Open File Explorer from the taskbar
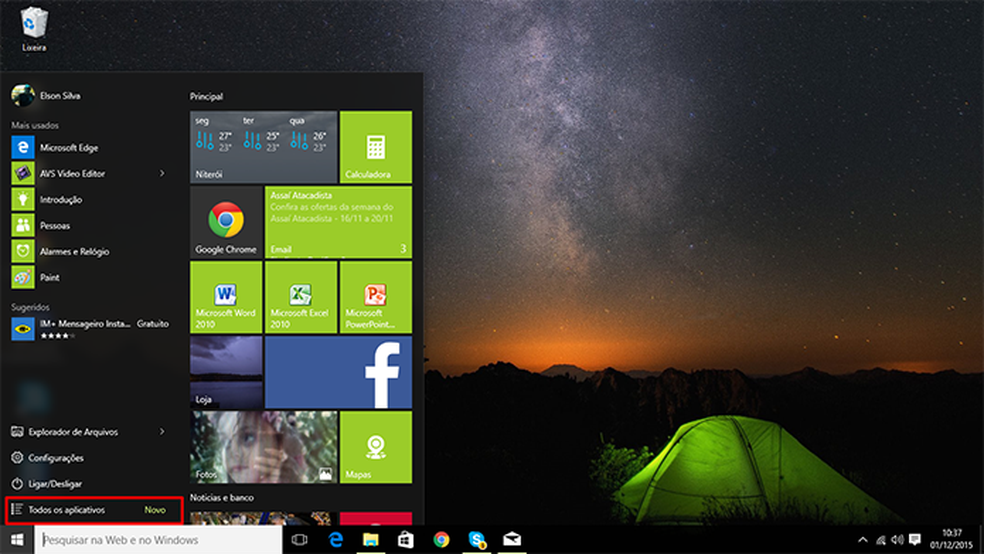This screenshot has height=554, width=984. click(371, 540)
